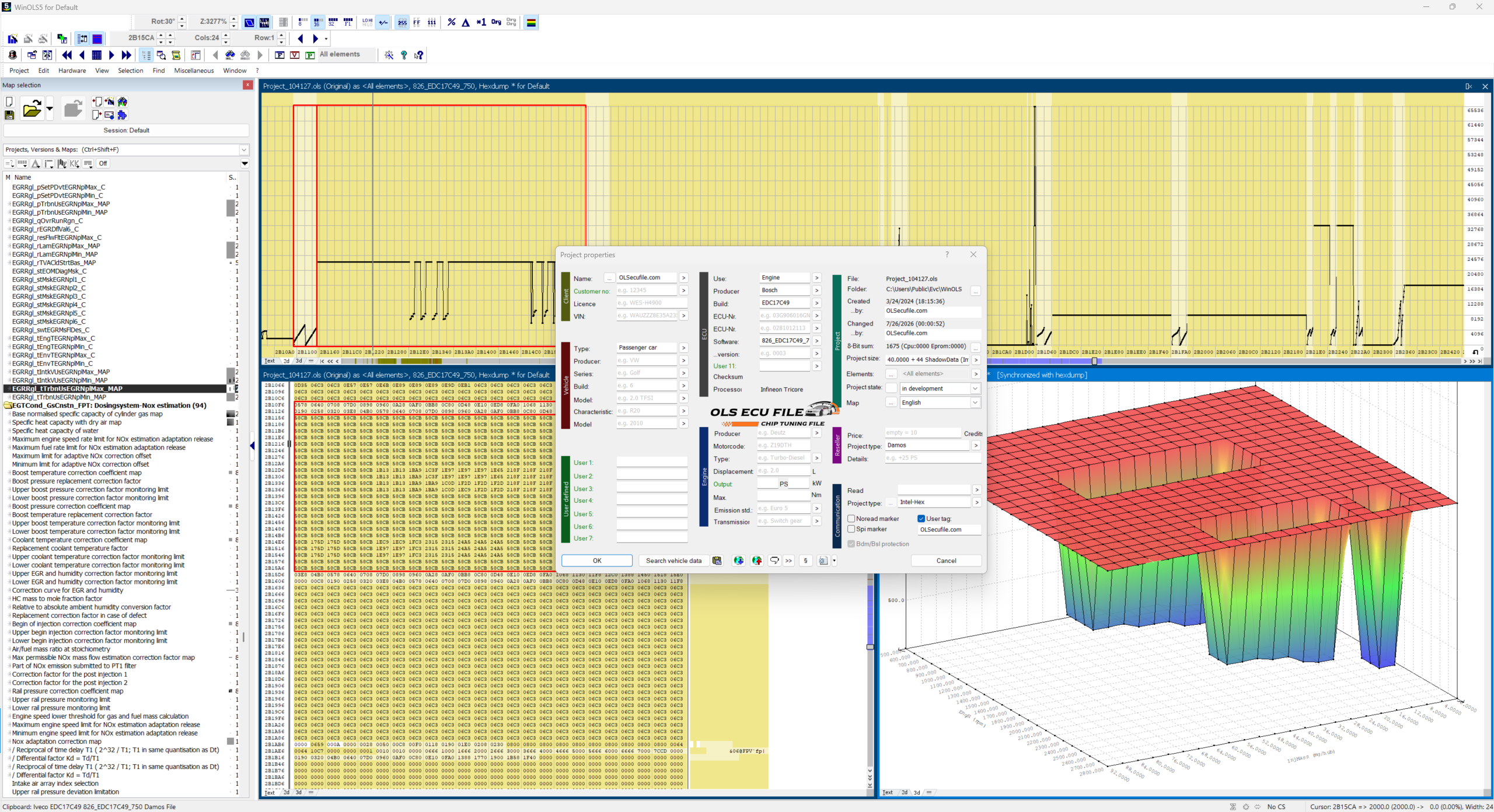Open the Hardware menu
The width and height of the screenshot is (1494, 812).
[72, 71]
